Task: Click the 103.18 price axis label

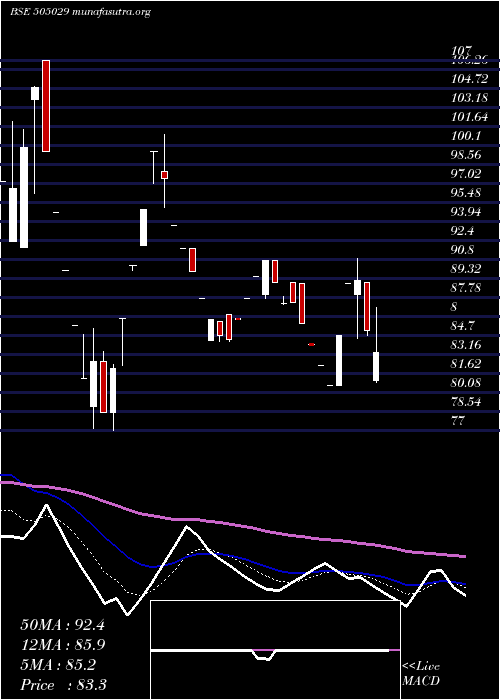Action: [x=470, y=98]
